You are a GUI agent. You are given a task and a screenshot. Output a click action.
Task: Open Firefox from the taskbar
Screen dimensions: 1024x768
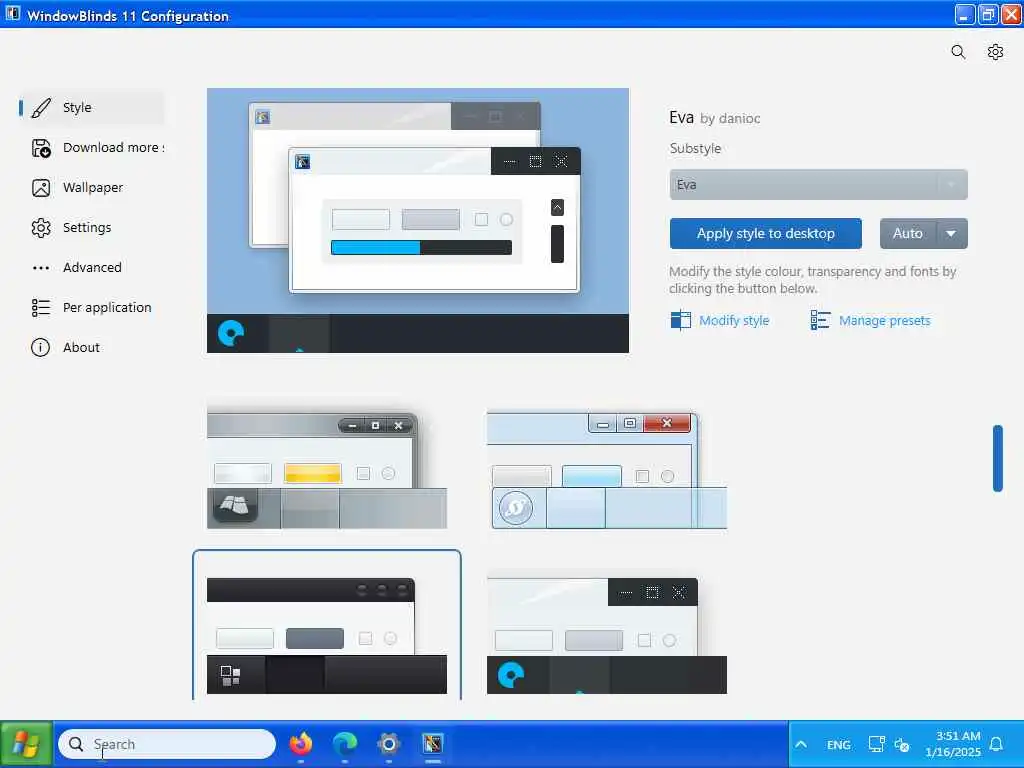[x=300, y=744]
